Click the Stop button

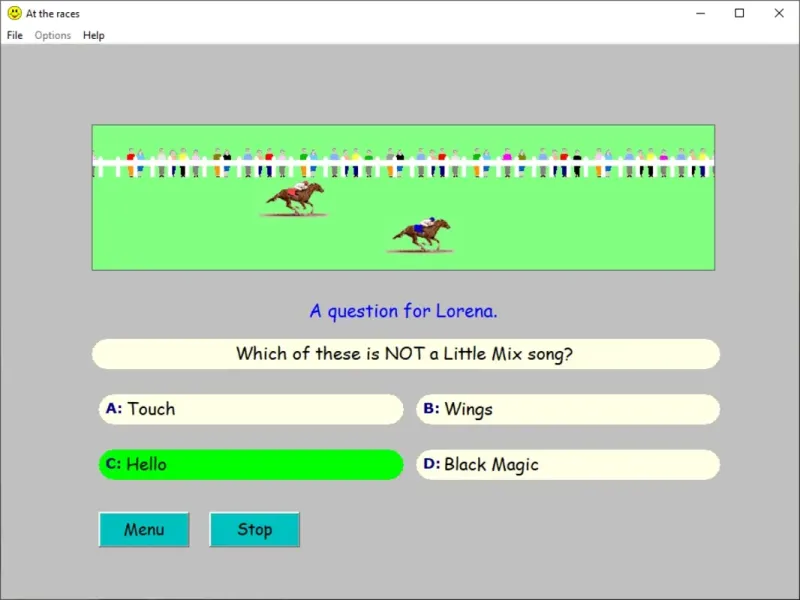(x=255, y=530)
